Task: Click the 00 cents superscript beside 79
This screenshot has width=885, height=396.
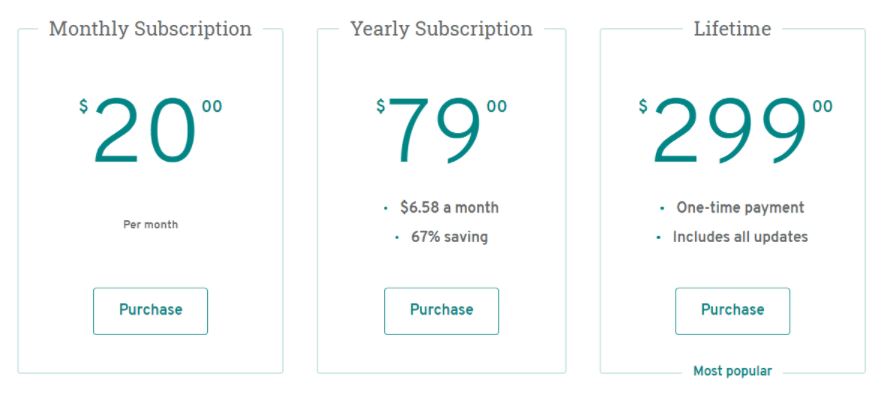Action: tap(497, 107)
